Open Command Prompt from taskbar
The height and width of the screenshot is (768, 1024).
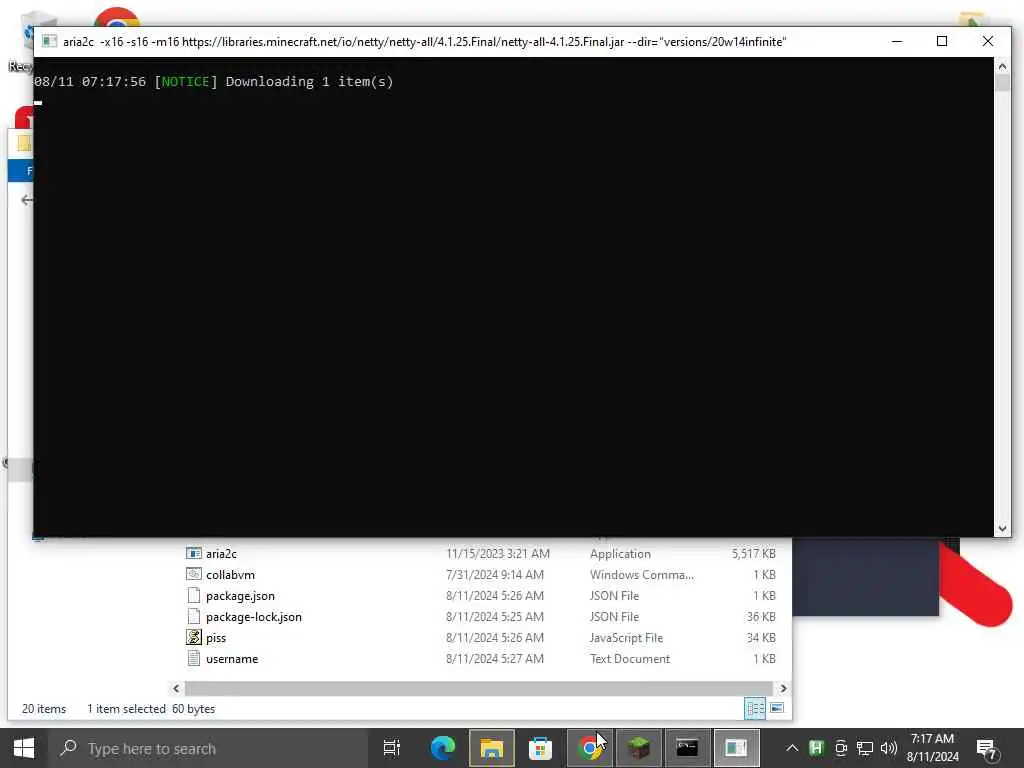click(687, 748)
